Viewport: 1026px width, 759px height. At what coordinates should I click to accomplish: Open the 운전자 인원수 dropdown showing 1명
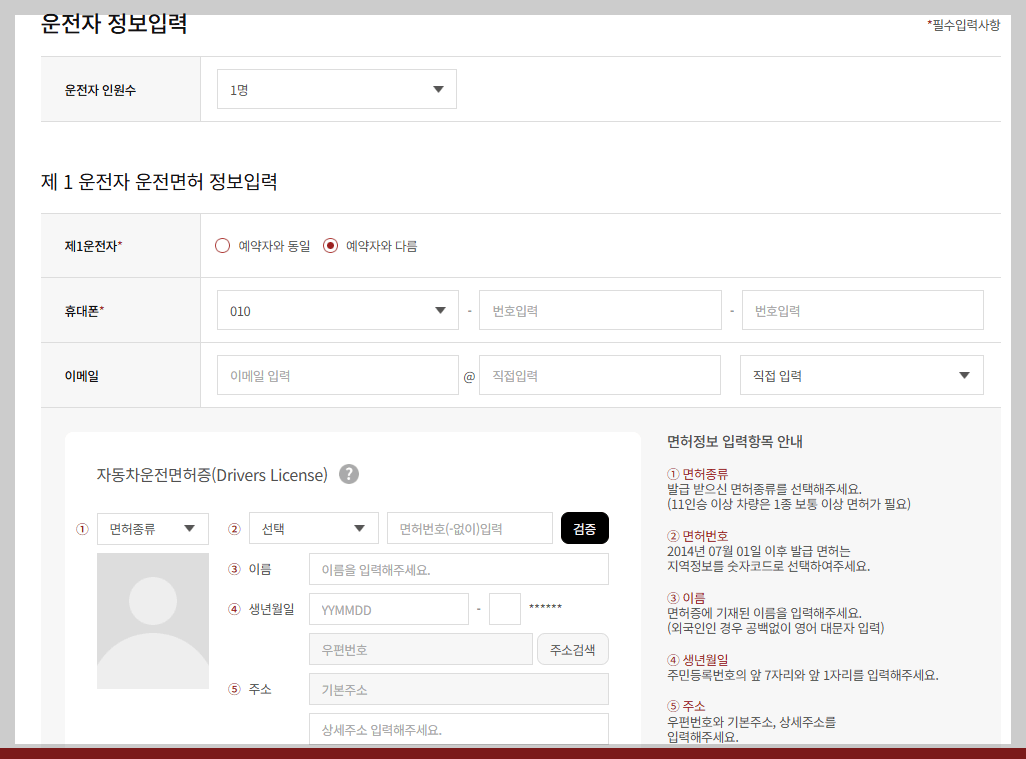(x=337, y=89)
